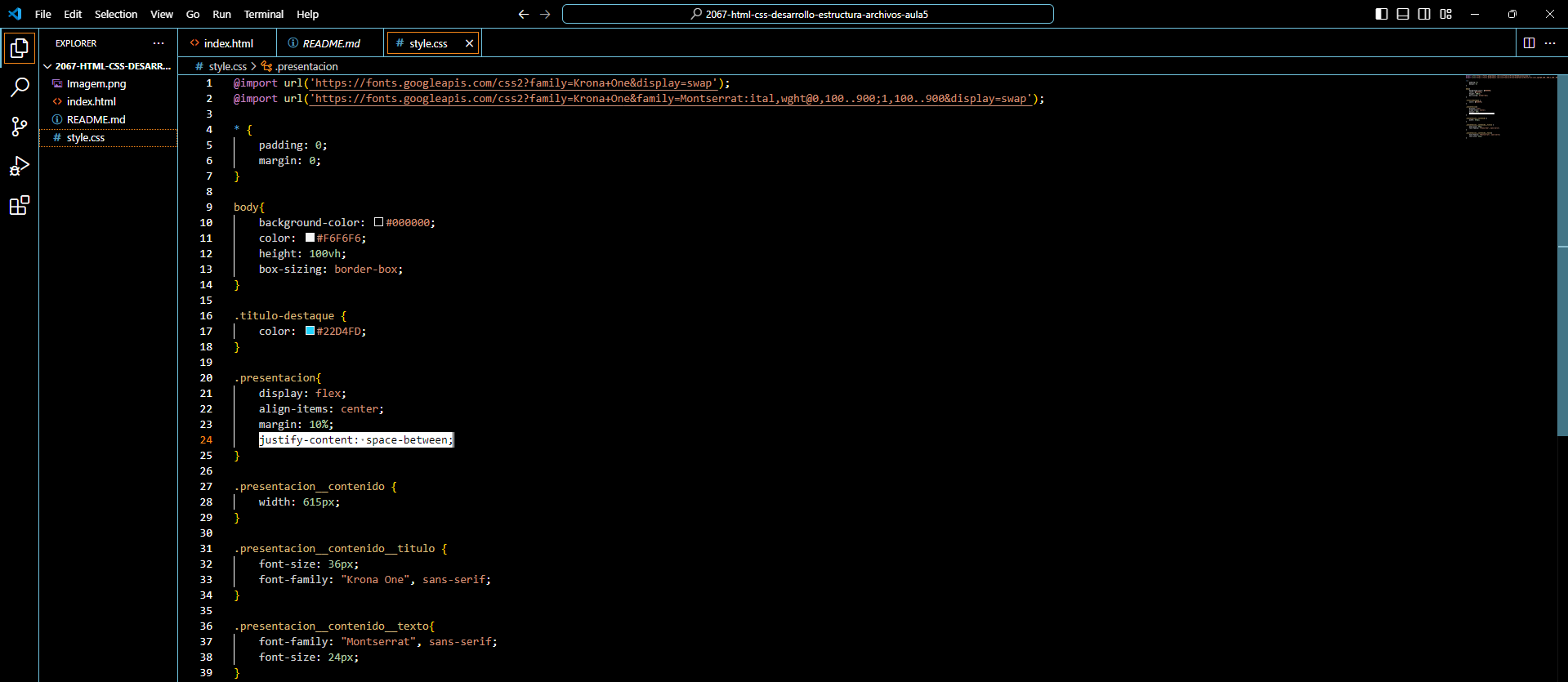Open the Help menu
This screenshot has height=682, width=1568.
pos(308,14)
